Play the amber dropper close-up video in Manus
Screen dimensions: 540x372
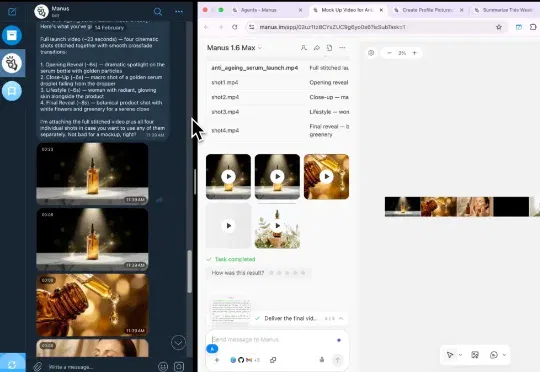(326, 177)
